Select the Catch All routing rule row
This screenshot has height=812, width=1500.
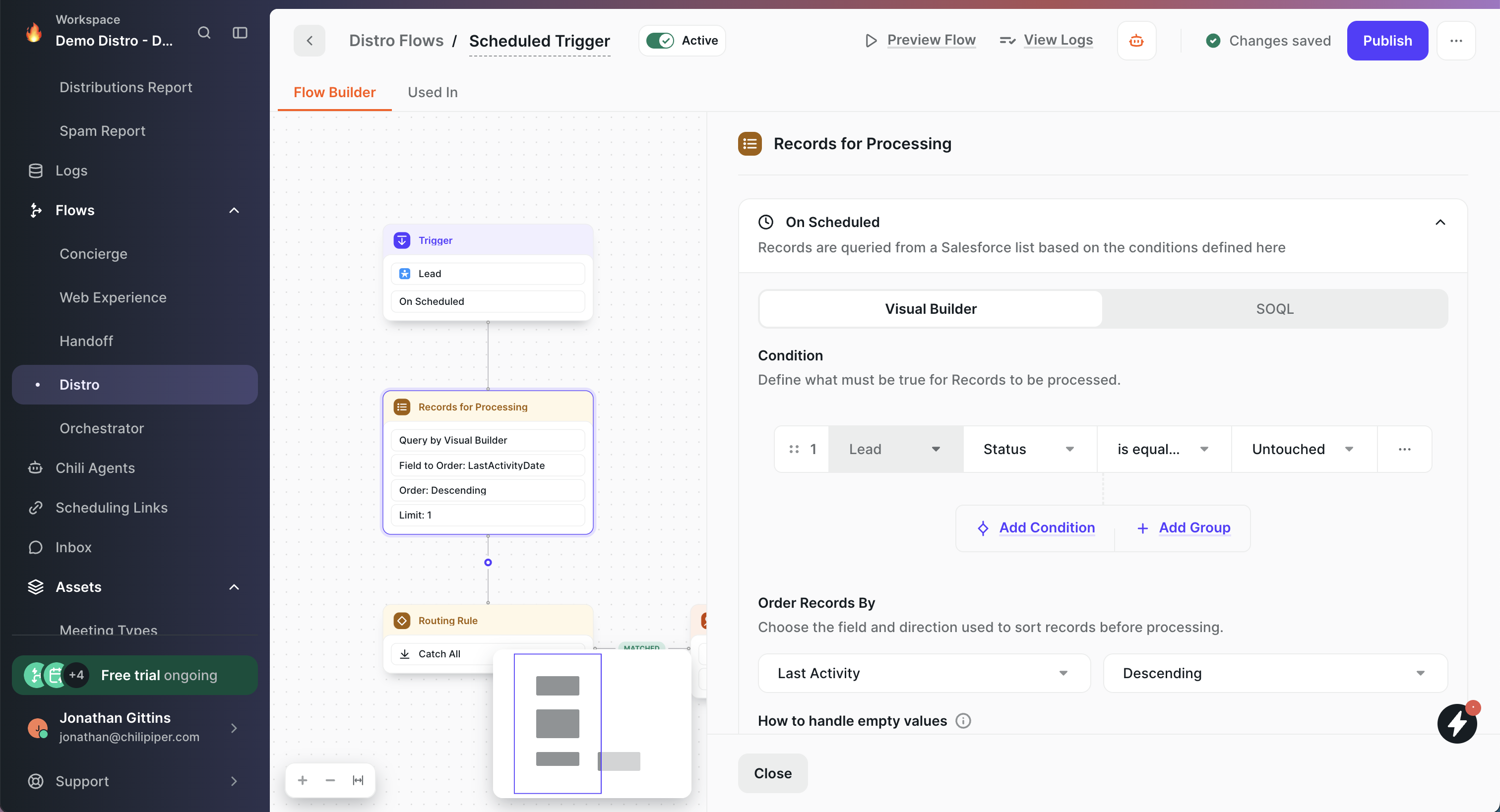click(x=488, y=654)
